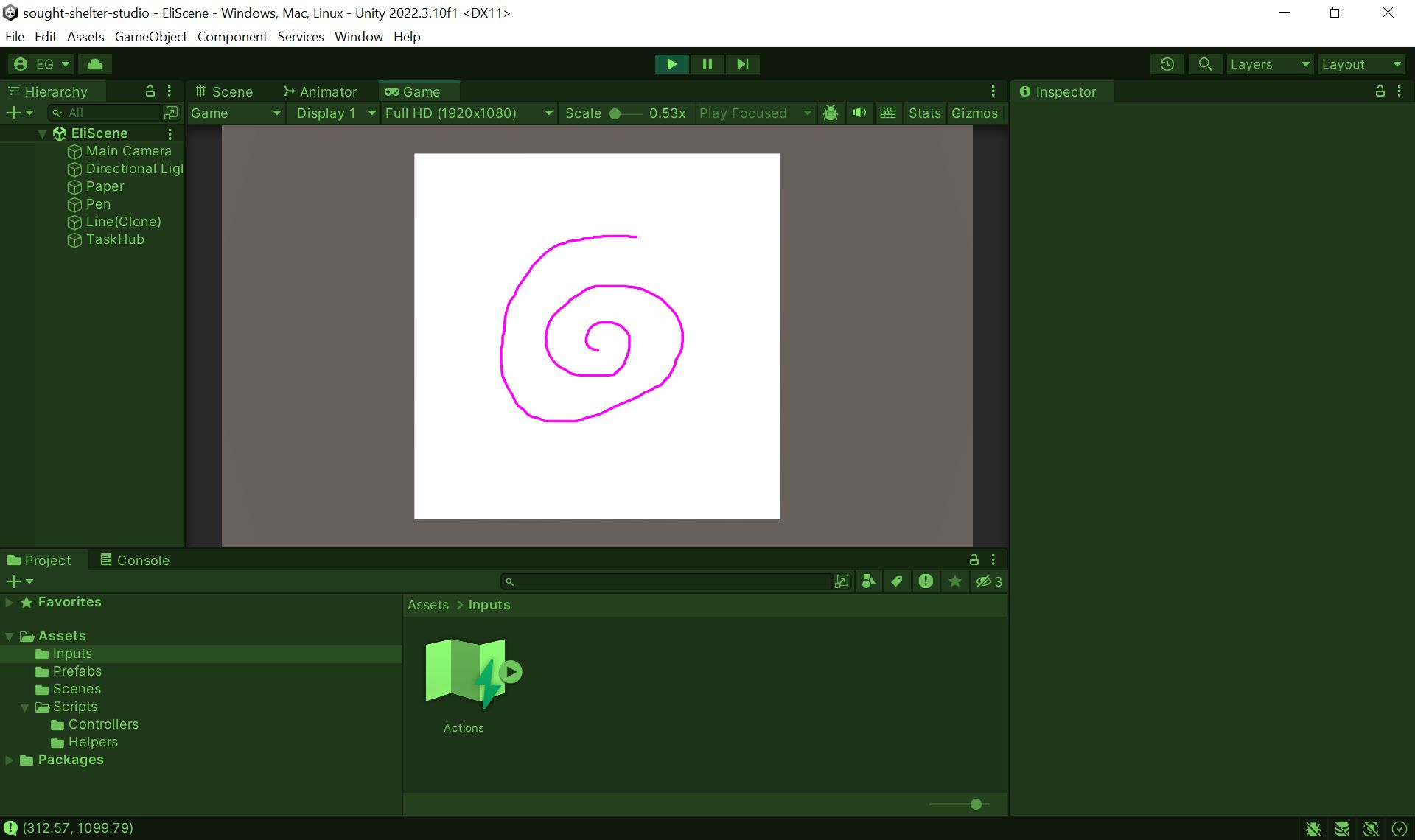Open the Layers dropdown
Image resolution: width=1415 pixels, height=840 pixels.
[1269, 64]
